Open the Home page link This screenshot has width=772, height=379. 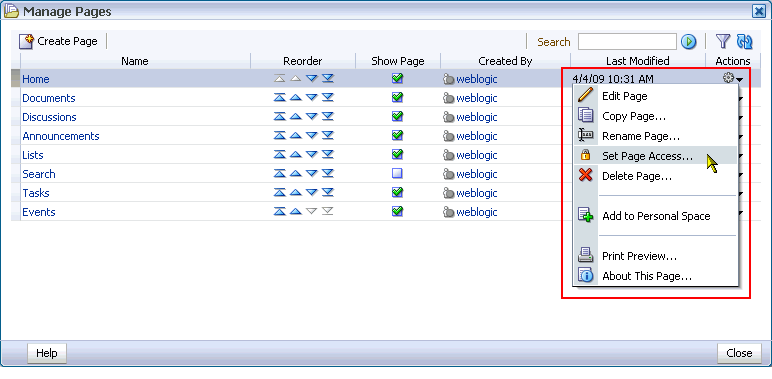coord(36,79)
